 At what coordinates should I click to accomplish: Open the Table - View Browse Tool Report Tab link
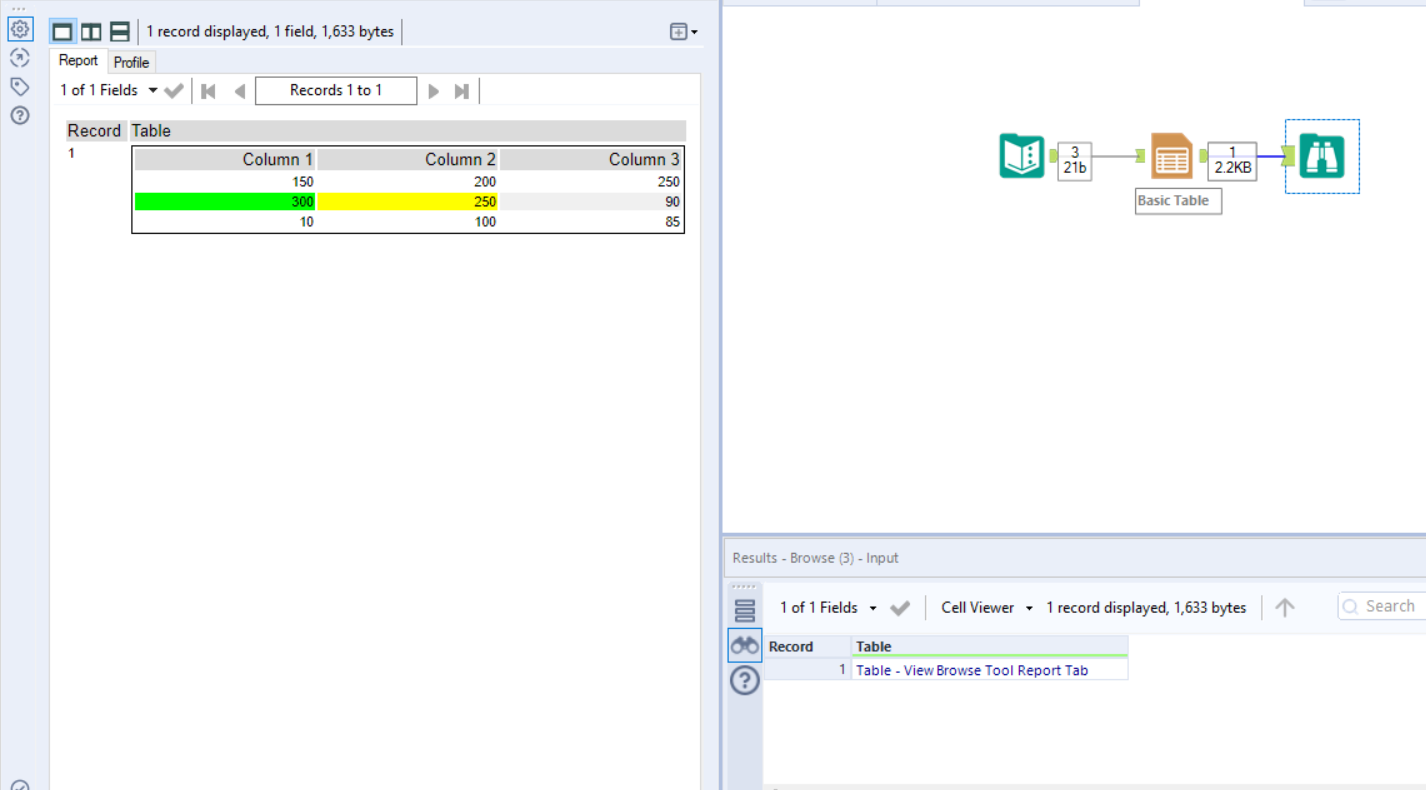[x=971, y=670]
